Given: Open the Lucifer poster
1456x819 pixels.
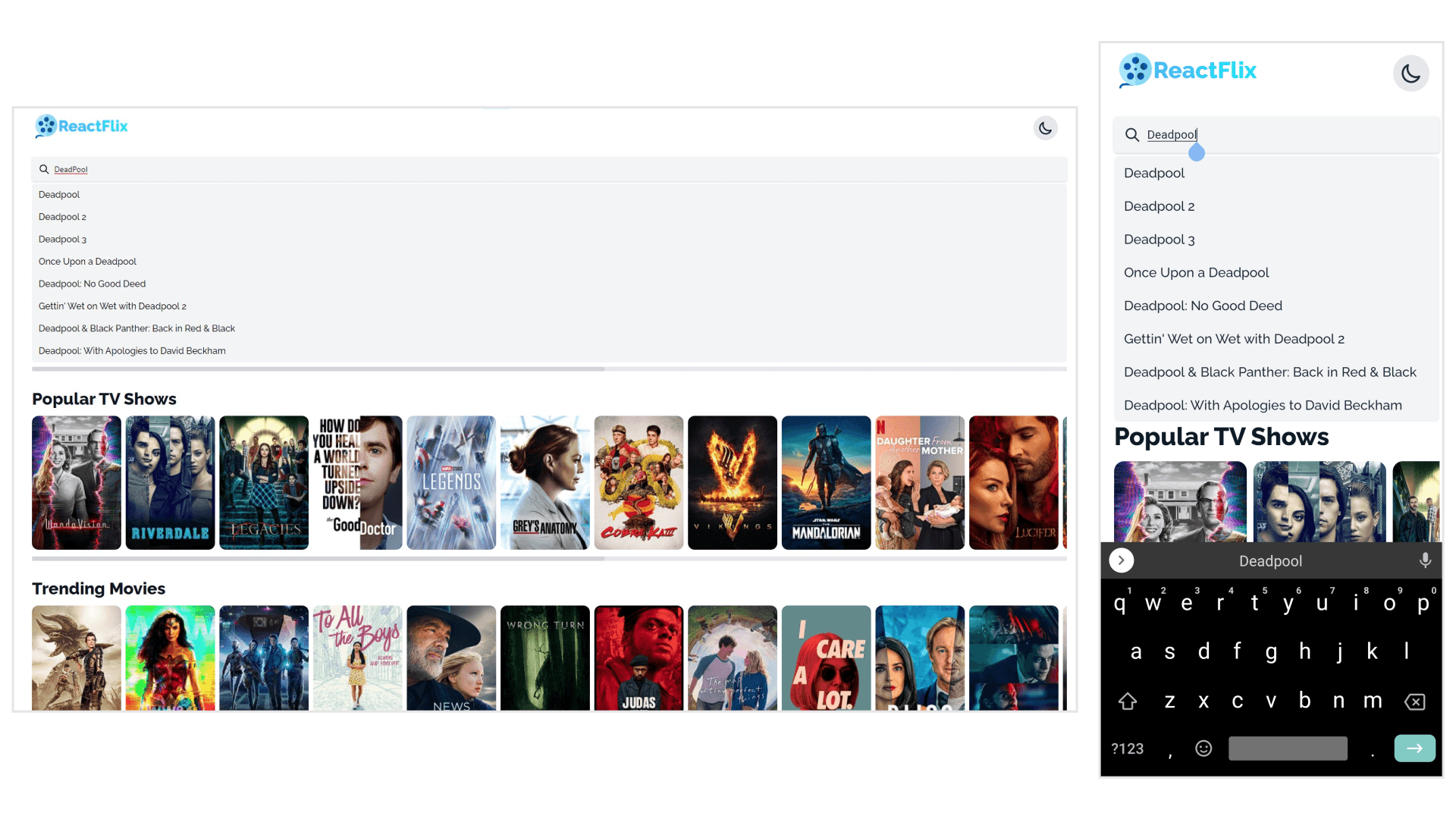Looking at the screenshot, I should [x=1014, y=482].
